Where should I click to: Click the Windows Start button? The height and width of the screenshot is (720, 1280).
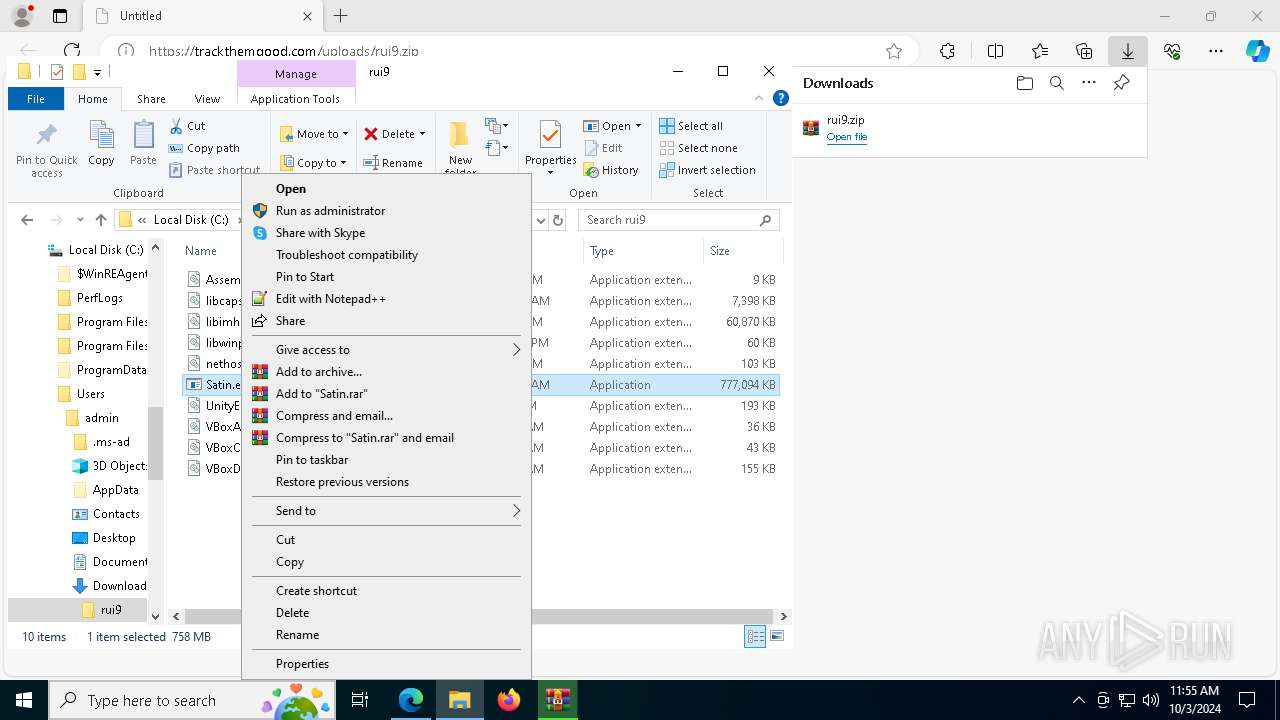pyautogui.click(x=24, y=700)
